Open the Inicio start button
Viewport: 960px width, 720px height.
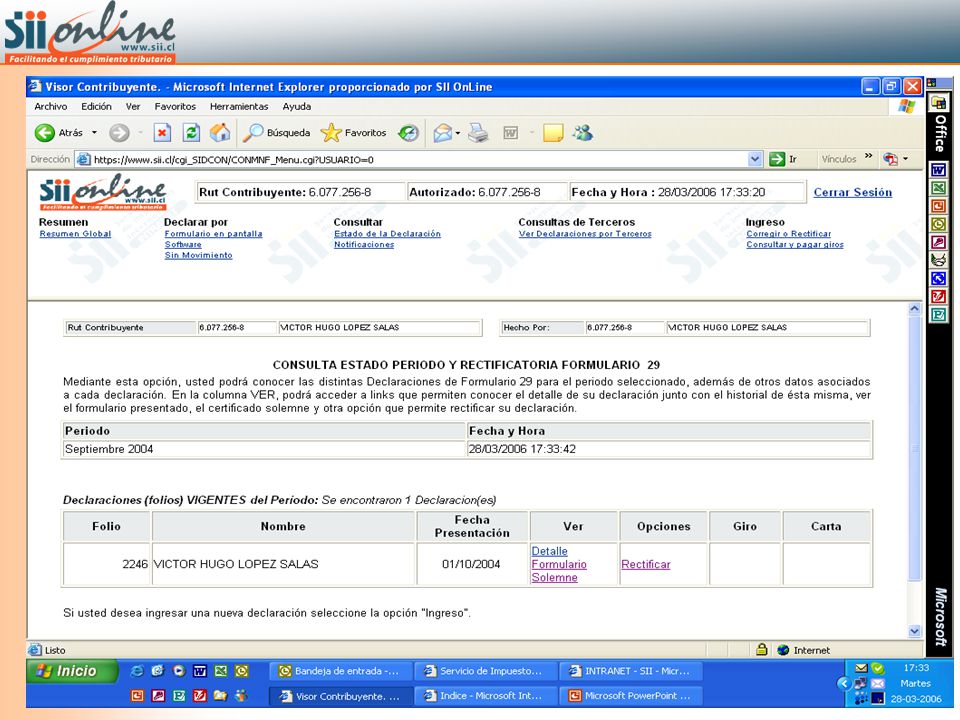(x=72, y=671)
